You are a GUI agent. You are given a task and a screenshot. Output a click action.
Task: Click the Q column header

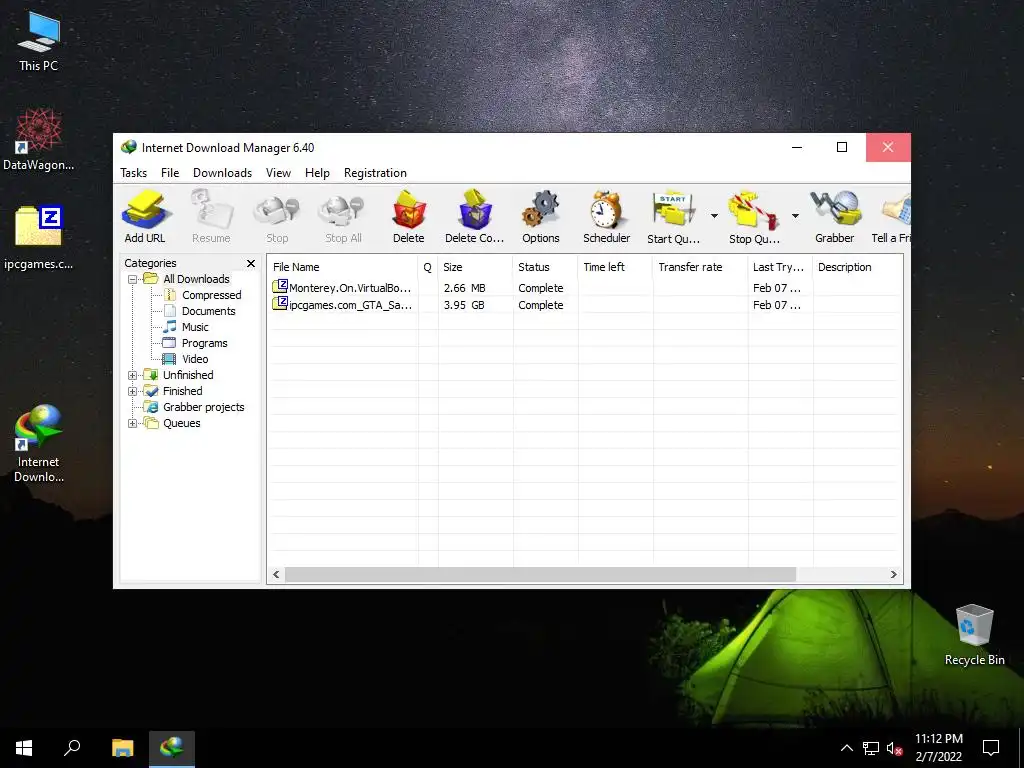(428, 267)
